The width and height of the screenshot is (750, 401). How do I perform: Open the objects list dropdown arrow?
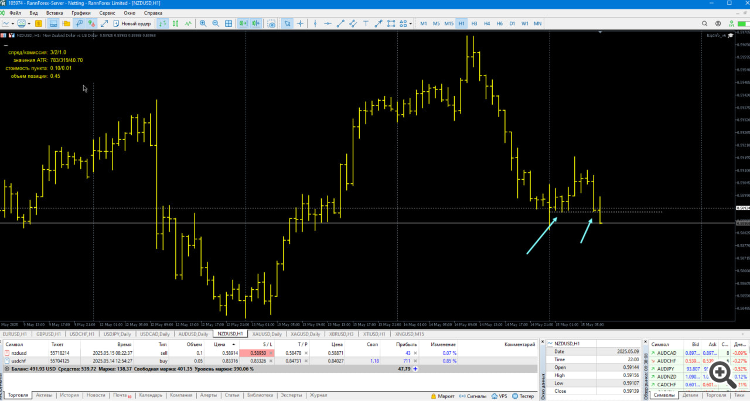coord(410,23)
